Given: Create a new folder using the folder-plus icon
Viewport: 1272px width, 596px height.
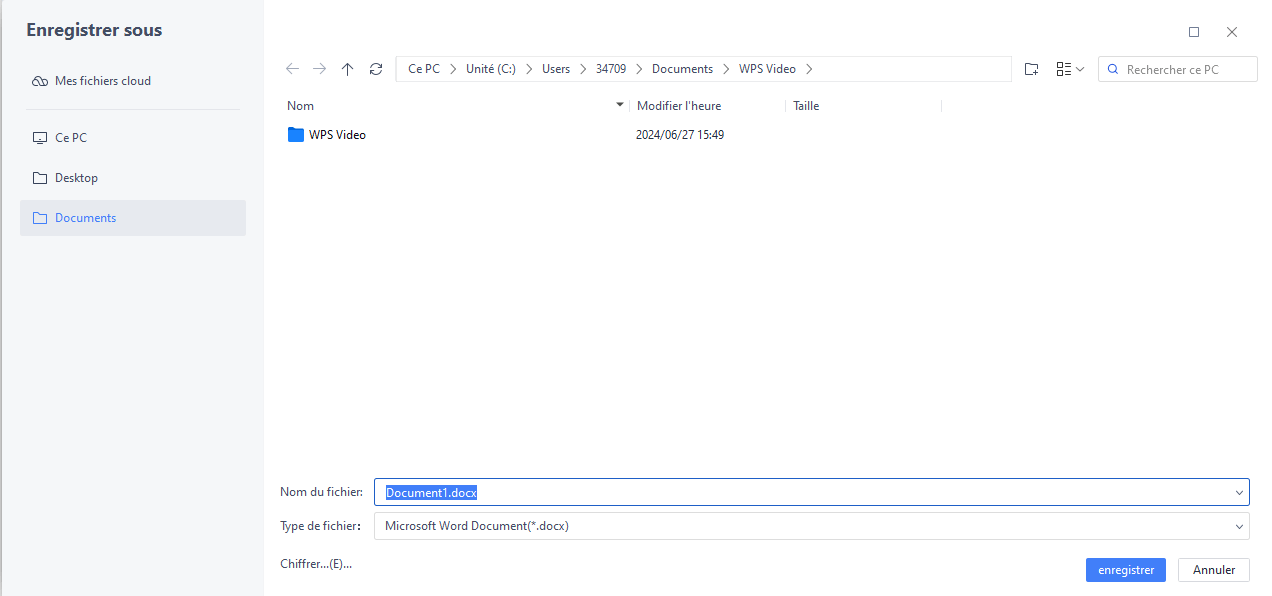Looking at the screenshot, I should pyautogui.click(x=1031, y=68).
